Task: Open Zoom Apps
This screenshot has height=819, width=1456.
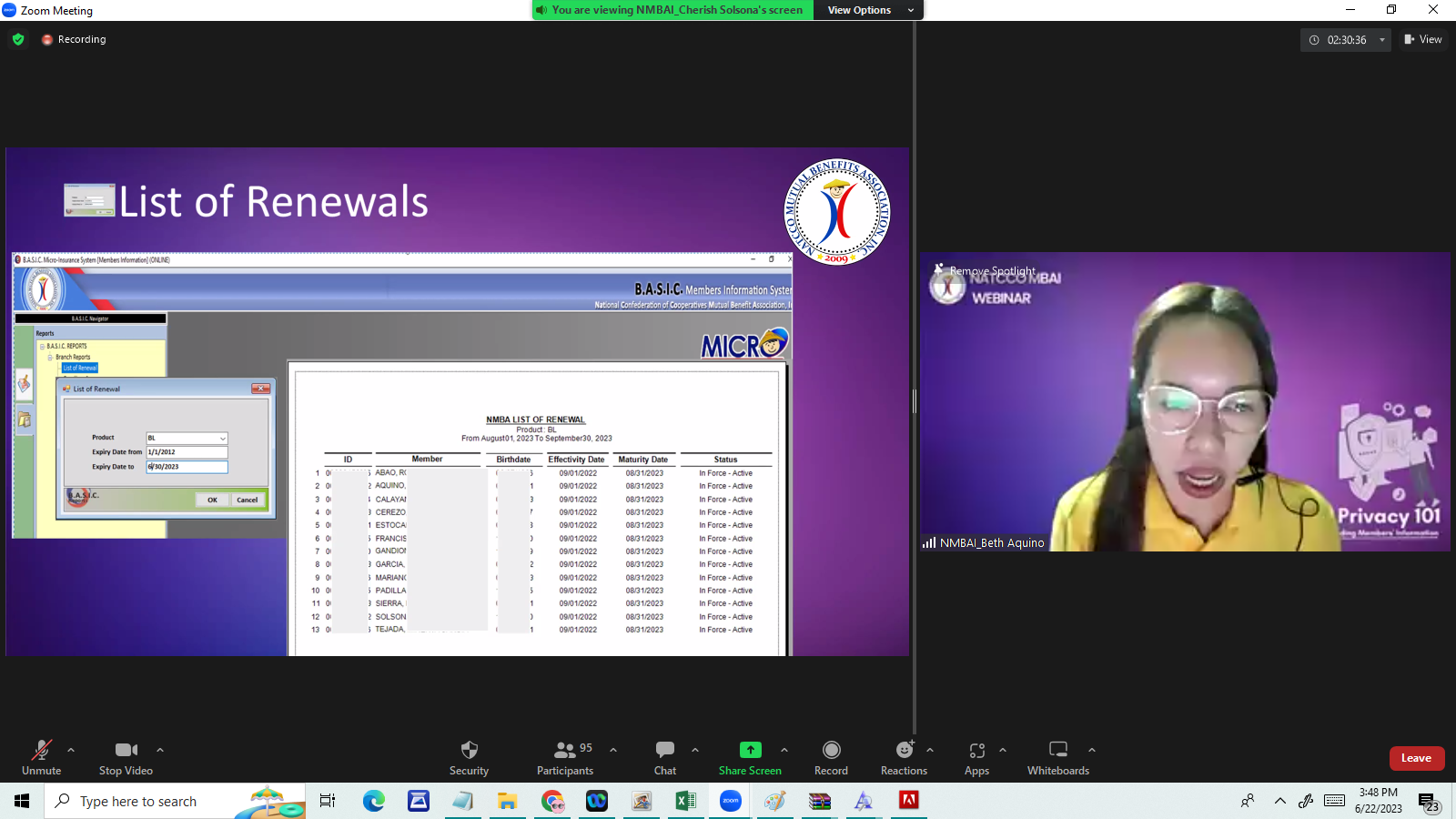Action: (976, 757)
